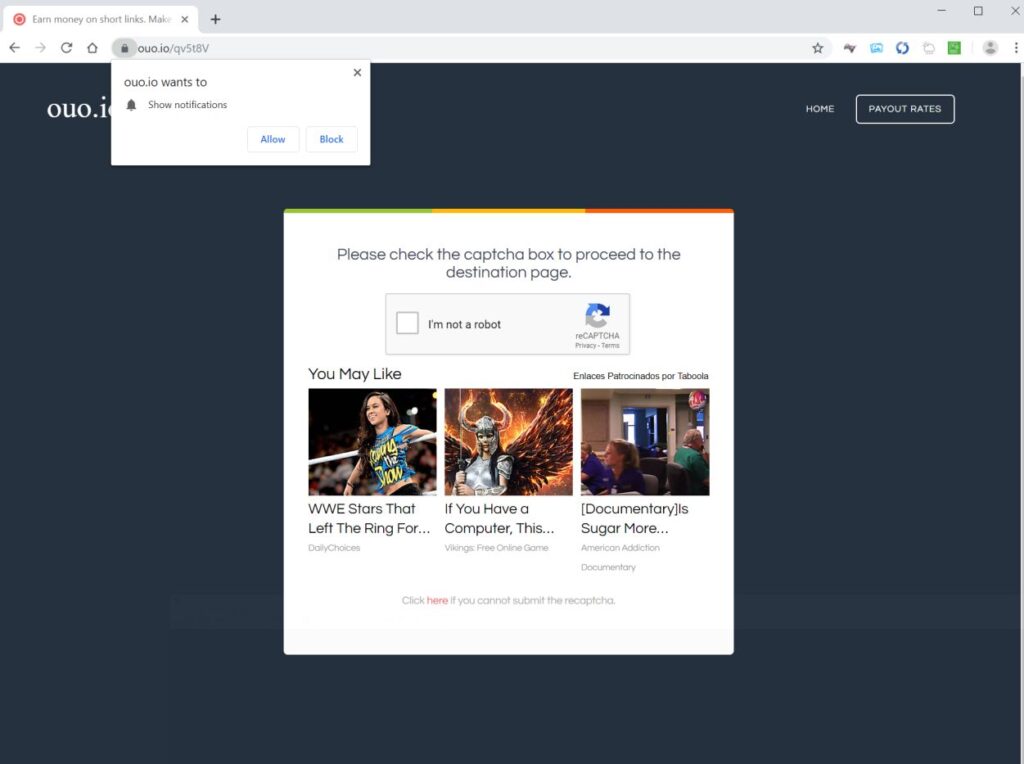Click the padlock icon in the address bar
Image resolution: width=1024 pixels, height=764 pixels.
coord(124,47)
